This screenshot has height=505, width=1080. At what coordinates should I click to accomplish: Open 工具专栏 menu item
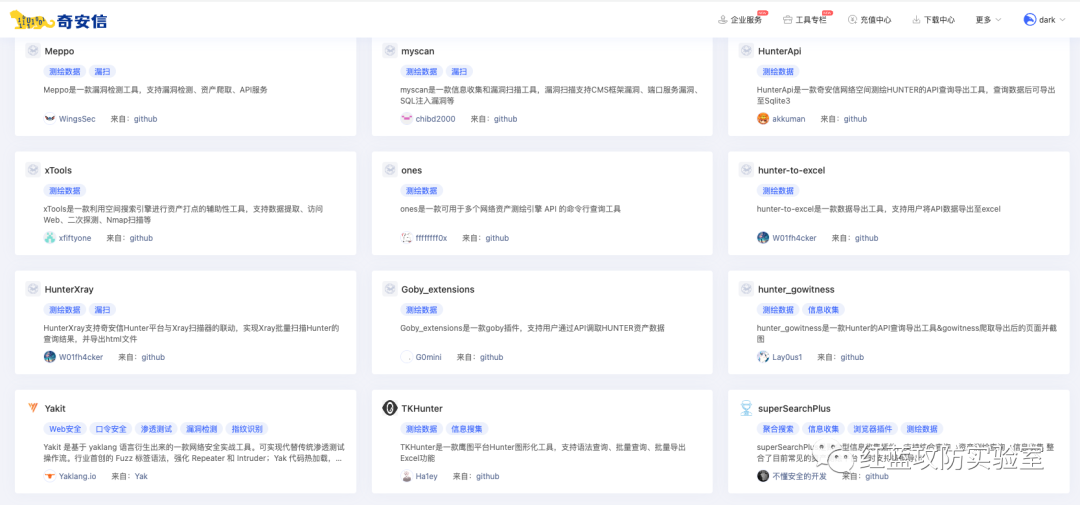click(x=804, y=20)
